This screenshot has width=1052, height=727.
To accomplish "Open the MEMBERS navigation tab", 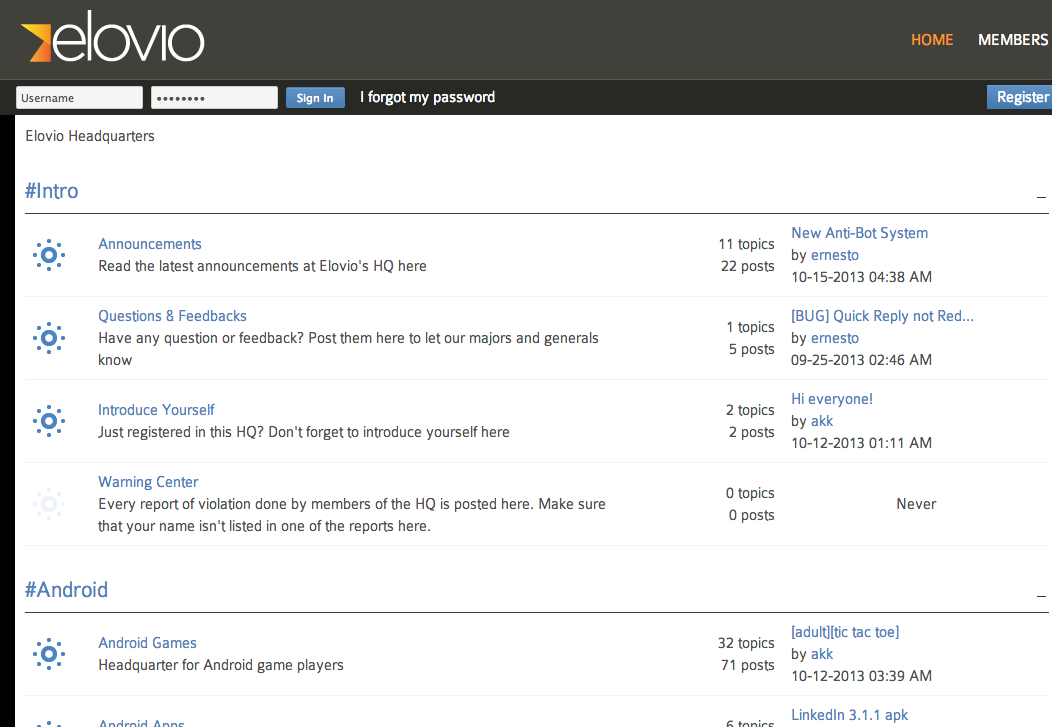I will pyautogui.click(x=1012, y=40).
